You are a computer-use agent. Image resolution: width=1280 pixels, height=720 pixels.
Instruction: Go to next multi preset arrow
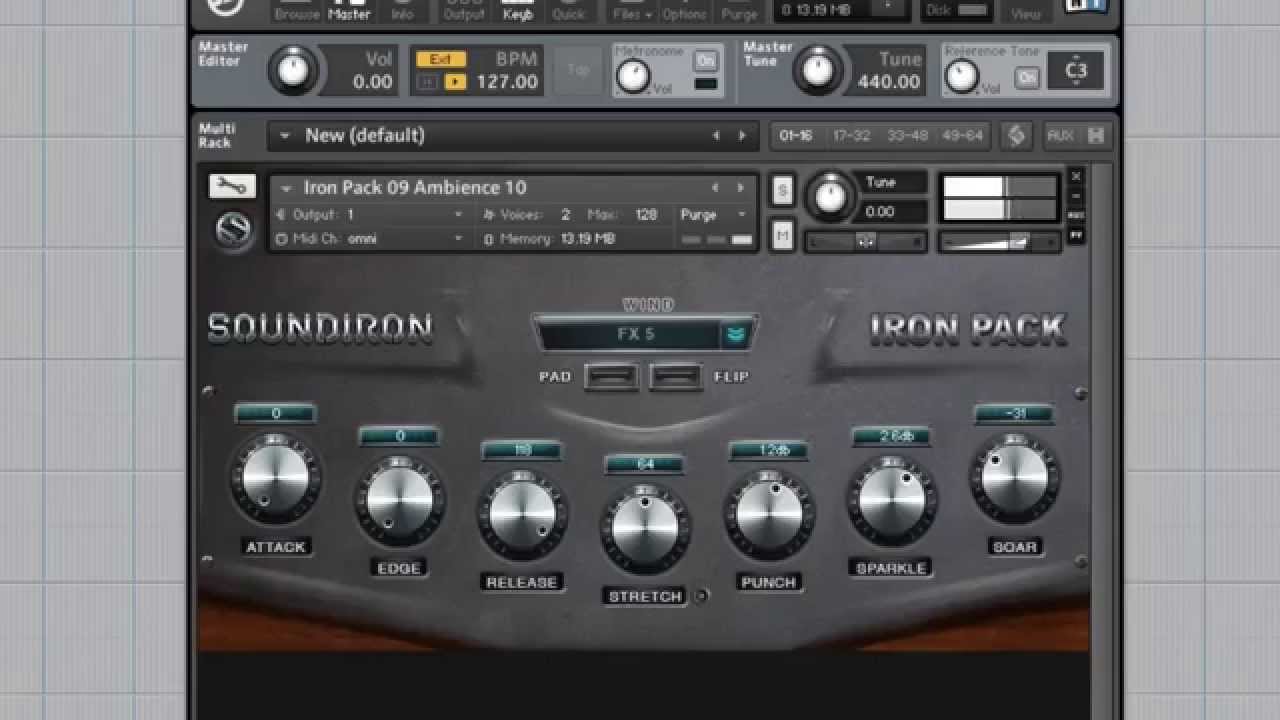[742, 136]
